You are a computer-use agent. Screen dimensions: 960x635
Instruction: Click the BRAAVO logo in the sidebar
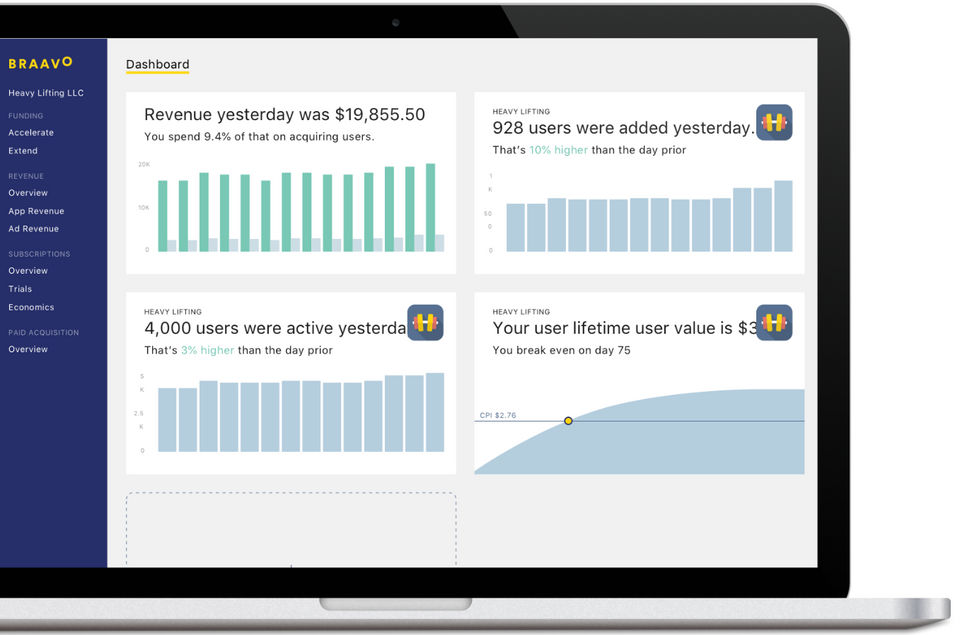tap(40, 62)
